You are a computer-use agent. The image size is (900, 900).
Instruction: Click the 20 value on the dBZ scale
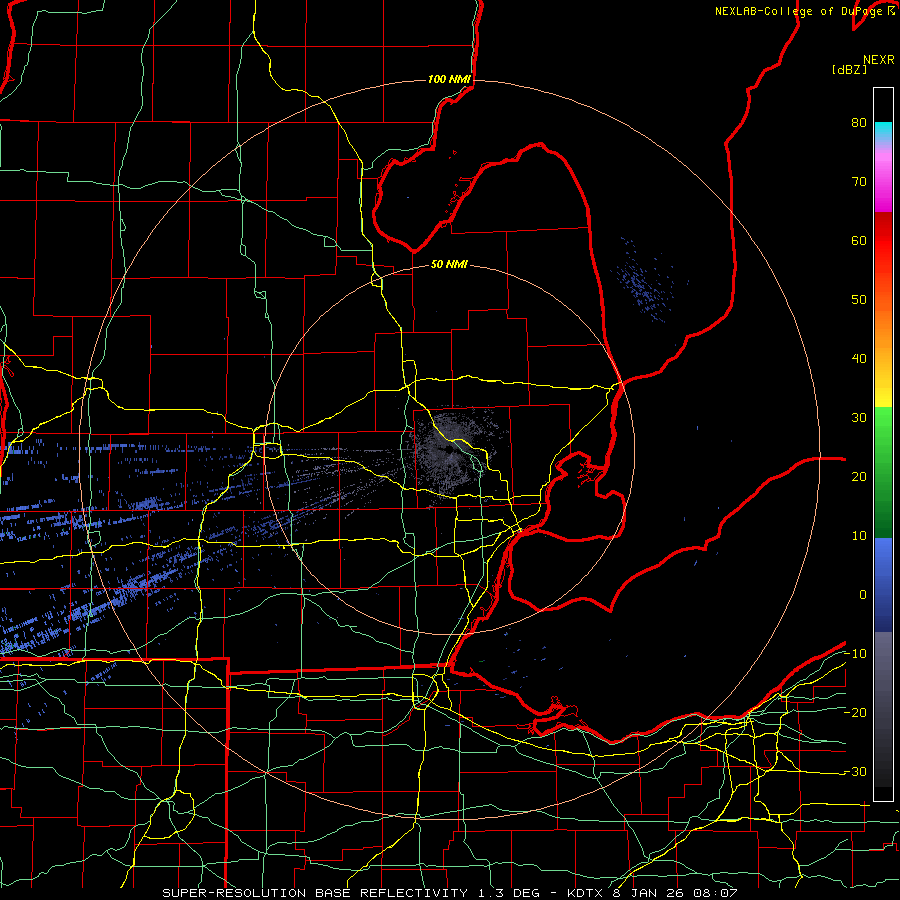pos(859,477)
